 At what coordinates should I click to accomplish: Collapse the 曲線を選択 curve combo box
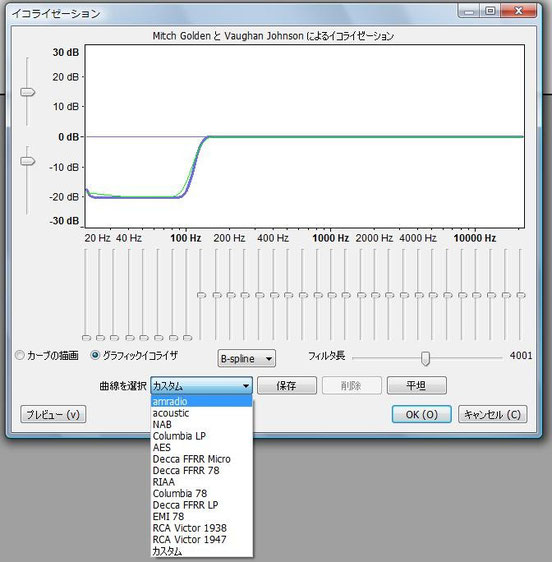pos(201,386)
